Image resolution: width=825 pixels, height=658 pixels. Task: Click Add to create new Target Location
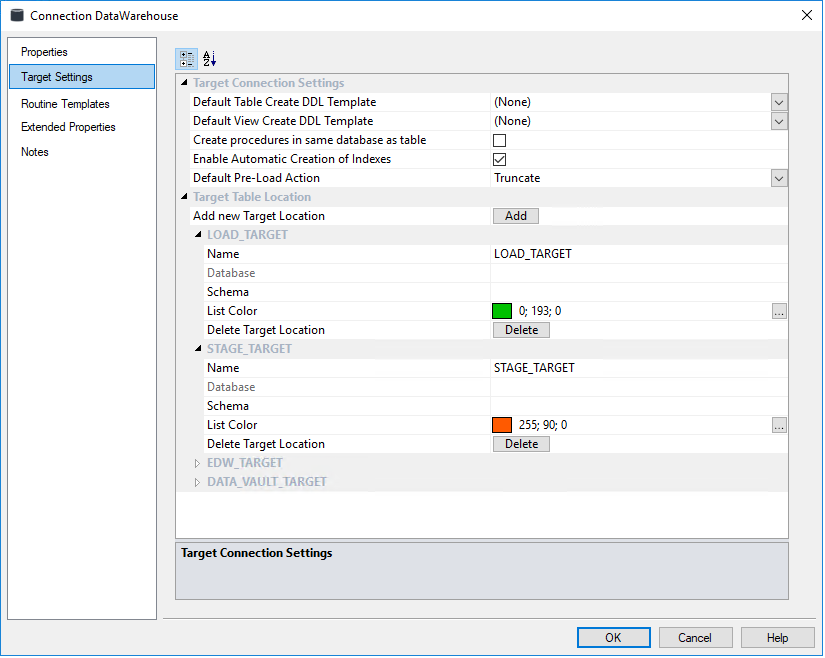pyautogui.click(x=516, y=216)
